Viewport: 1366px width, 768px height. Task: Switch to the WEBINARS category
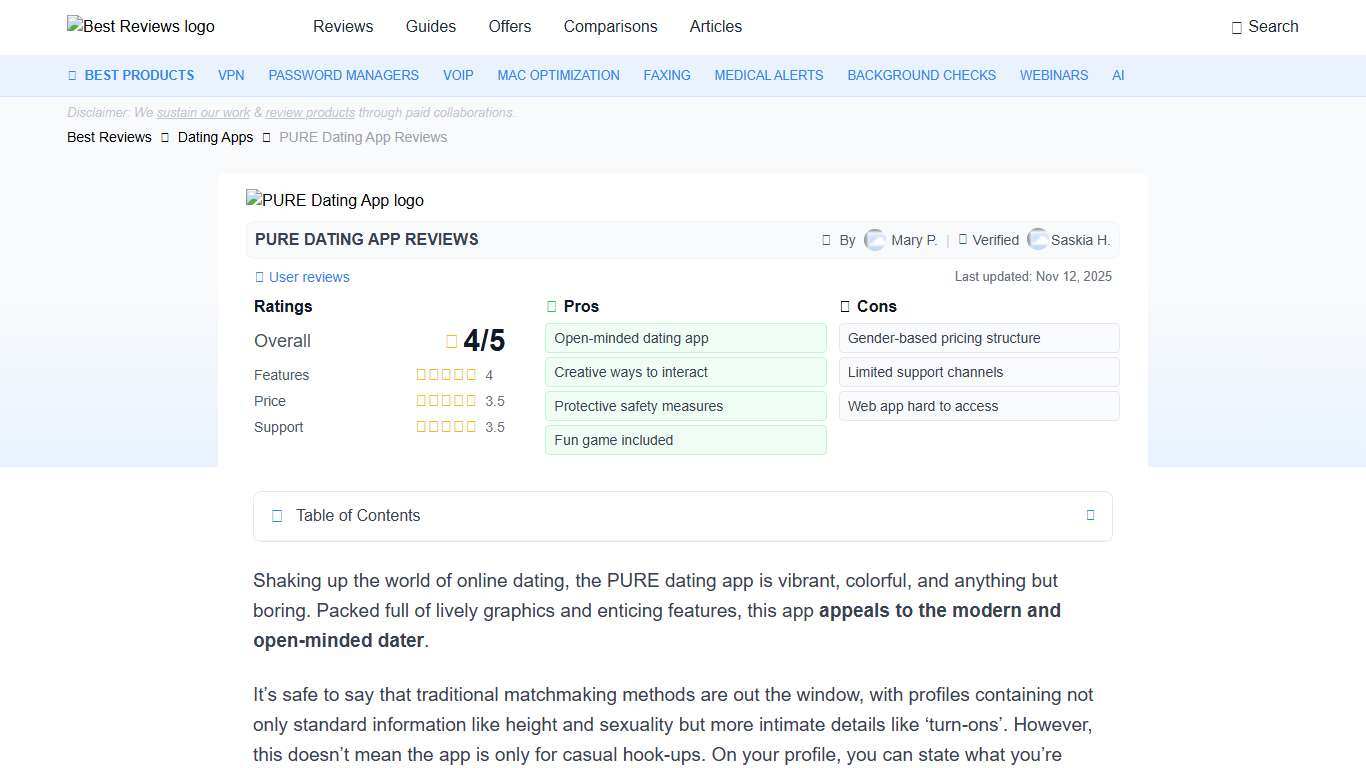[1054, 75]
